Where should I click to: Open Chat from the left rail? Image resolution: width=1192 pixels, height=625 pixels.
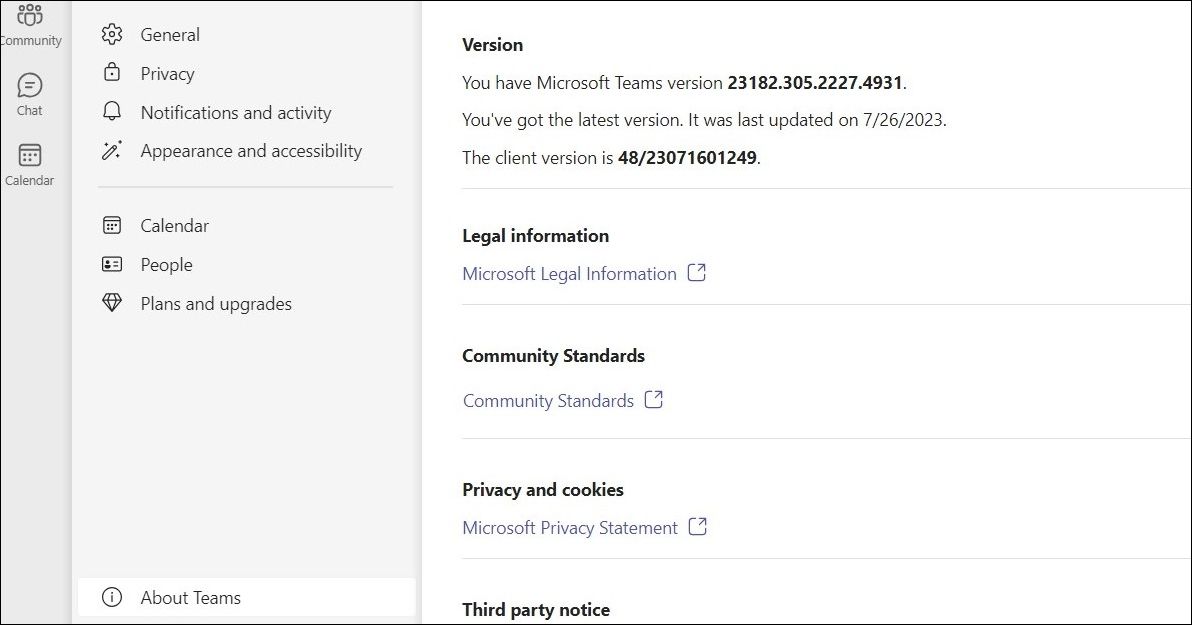click(x=30, y=86)
